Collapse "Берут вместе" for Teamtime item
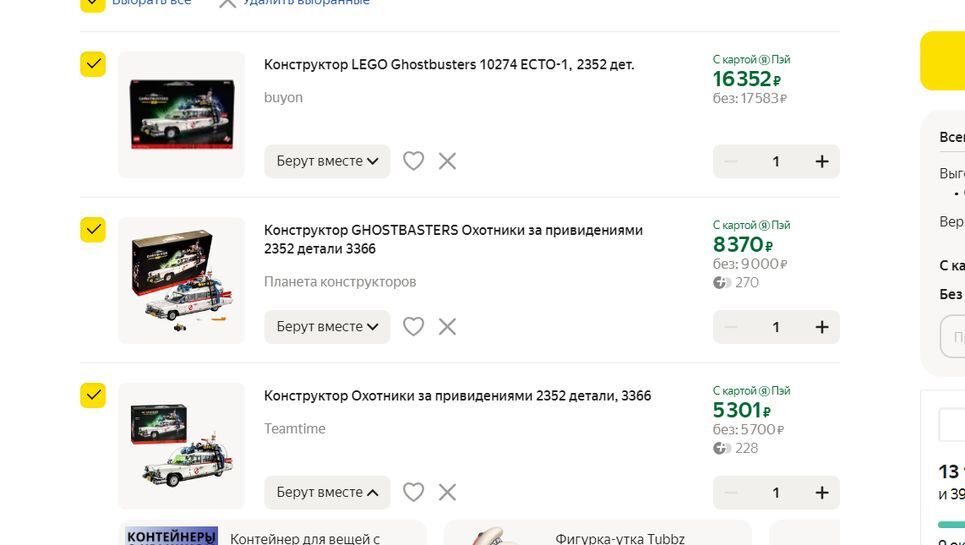Screen dimensions: 965x545 [327, 492]
